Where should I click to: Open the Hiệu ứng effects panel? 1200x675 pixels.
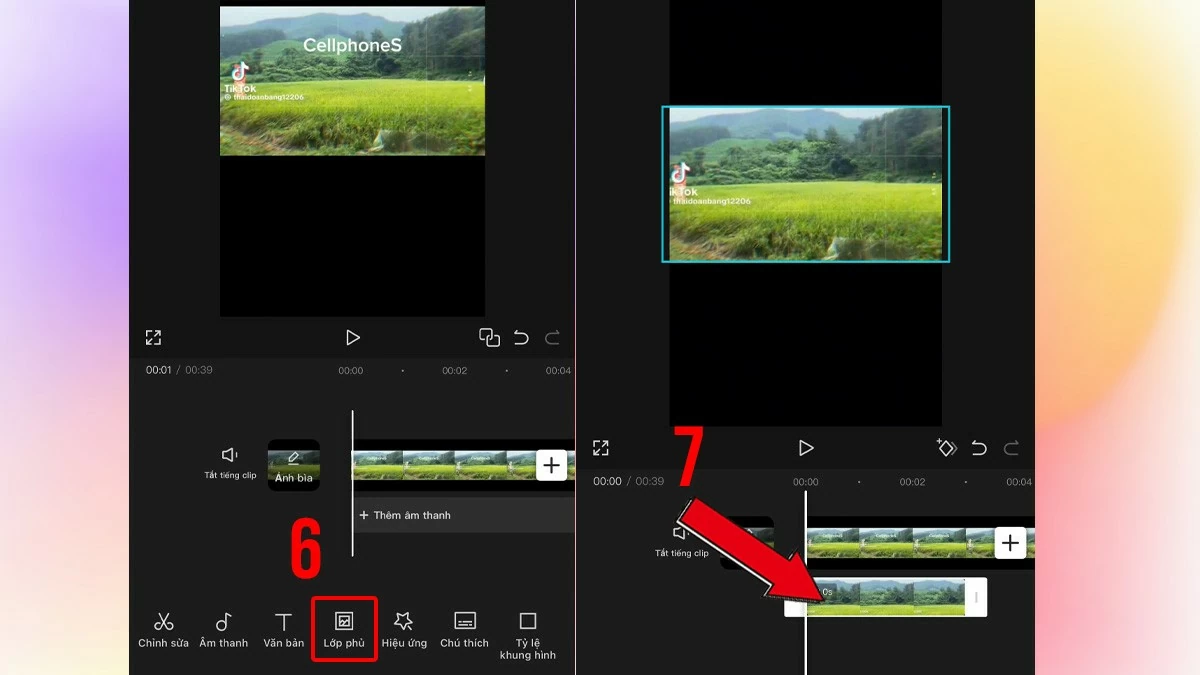[x=404, y=629]
